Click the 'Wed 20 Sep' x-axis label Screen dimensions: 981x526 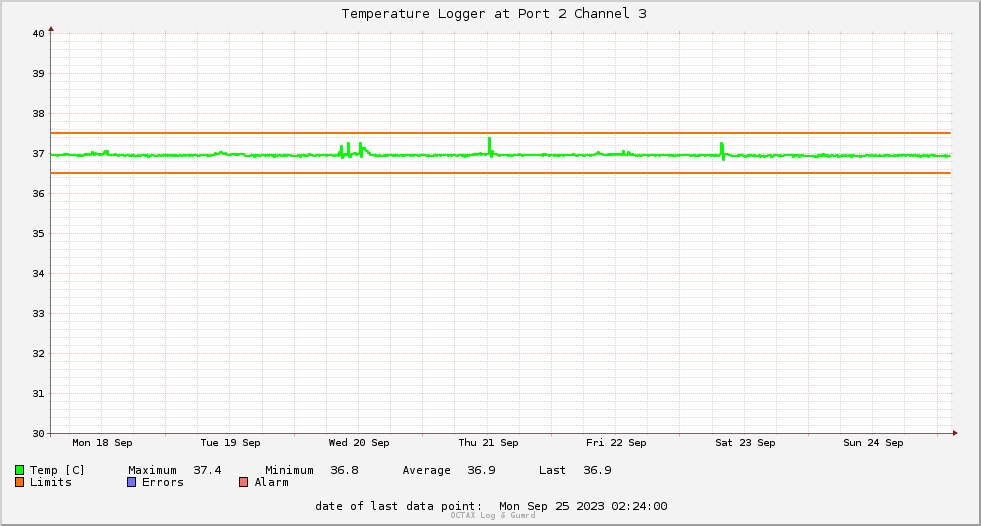pos(359,443)
